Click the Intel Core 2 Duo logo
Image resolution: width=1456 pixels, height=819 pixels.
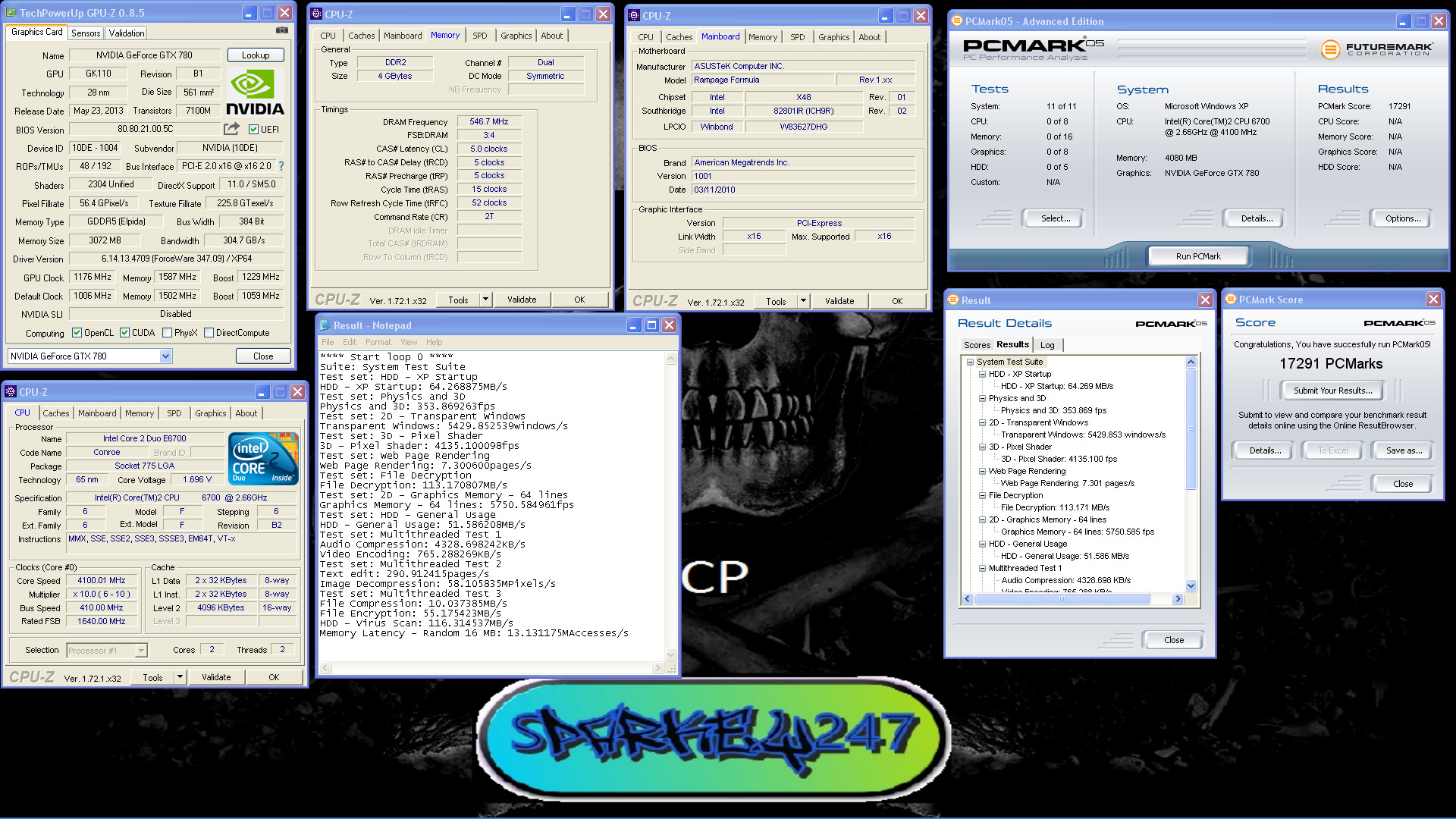[262, 459]
